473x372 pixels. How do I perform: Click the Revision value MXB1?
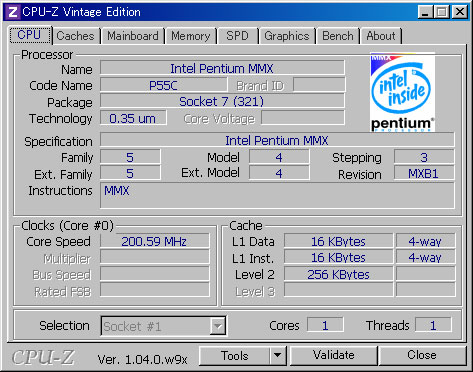click(424, 173)
